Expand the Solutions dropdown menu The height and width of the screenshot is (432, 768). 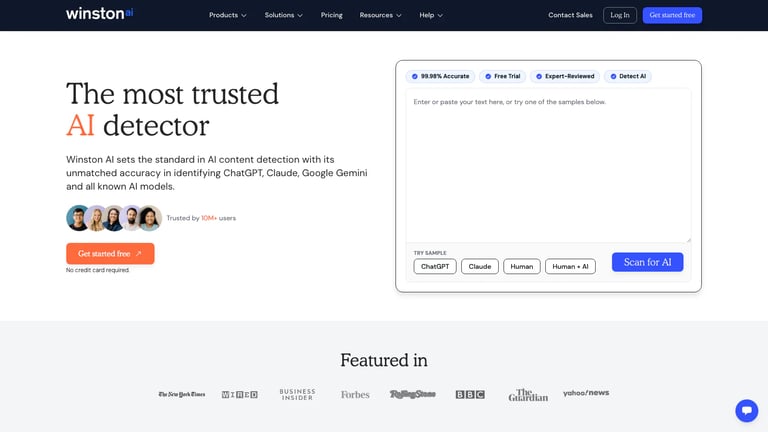point(284,15)
